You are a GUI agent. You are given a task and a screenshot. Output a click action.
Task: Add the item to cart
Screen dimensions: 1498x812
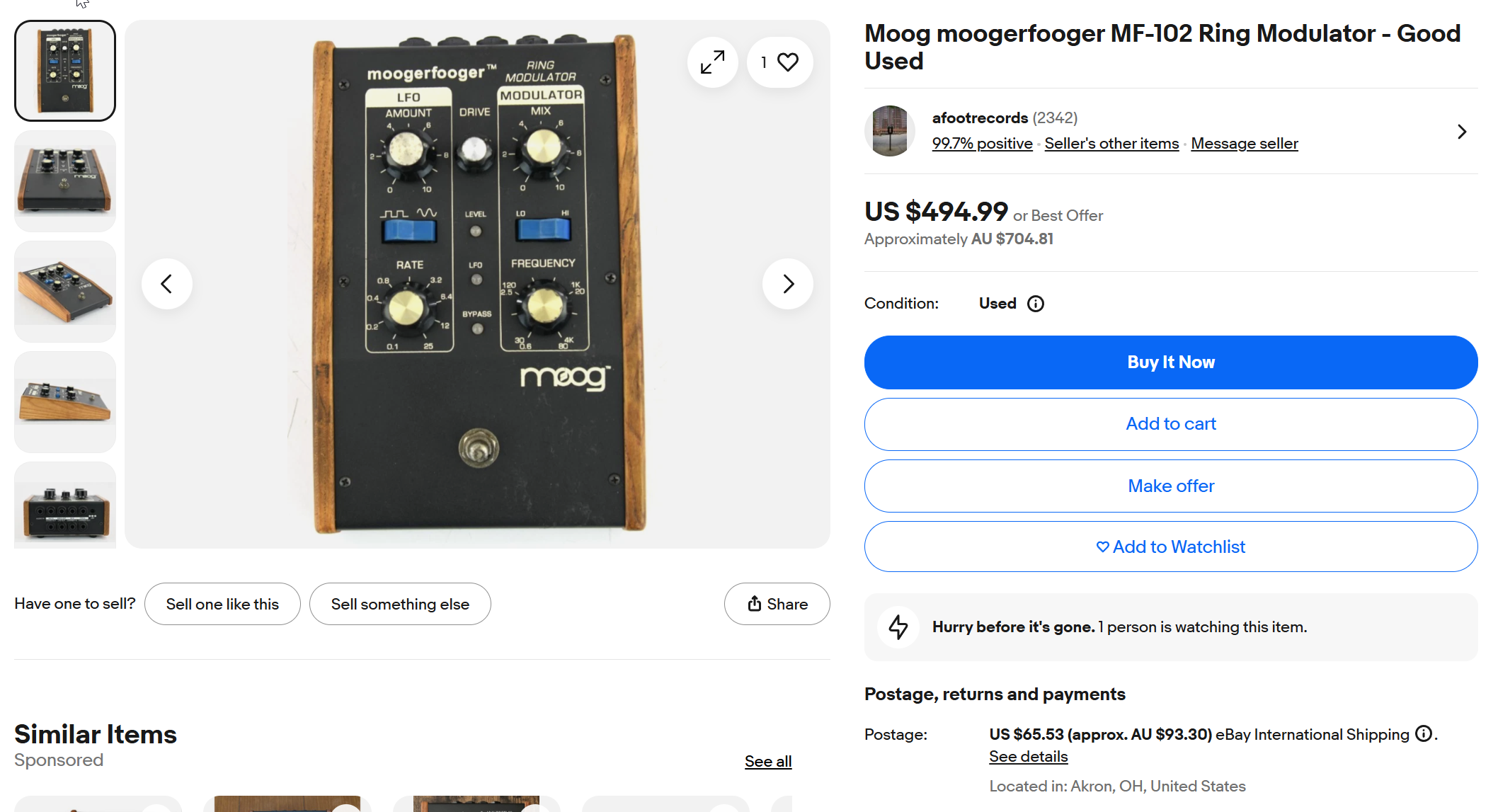coord(1170,424)
